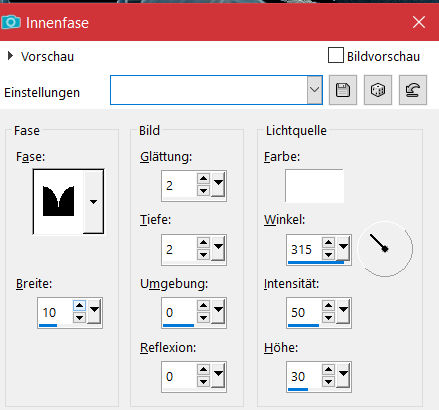439x410 pixels.
Task: Open the Einstellungen presets dropdown
Action: point(315,90)
